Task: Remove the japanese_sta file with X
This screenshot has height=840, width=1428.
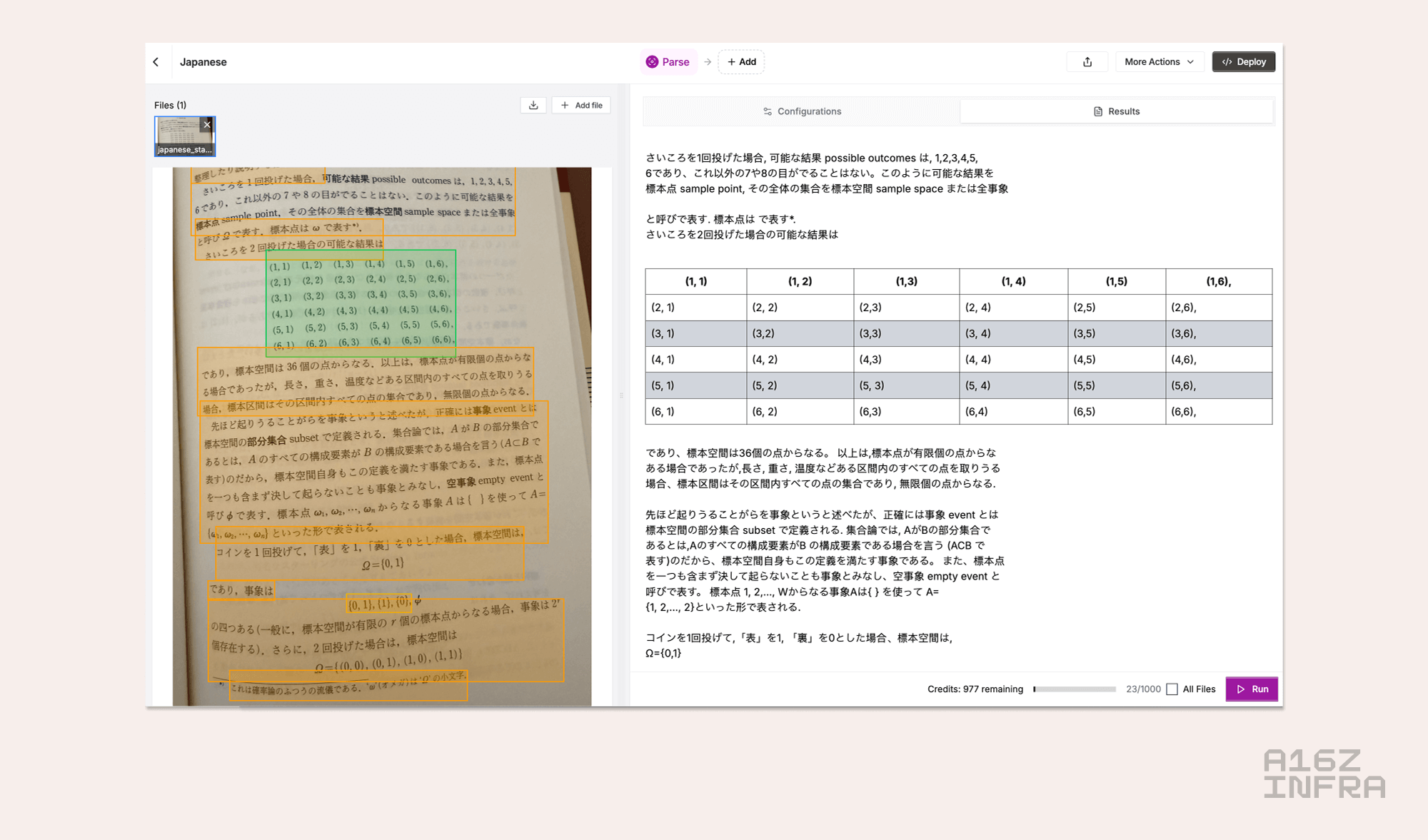Action: coord(207,125)
